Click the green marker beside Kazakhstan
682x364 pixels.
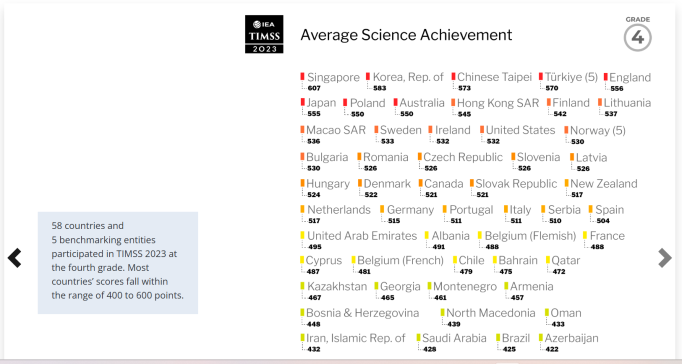[302, 286]
